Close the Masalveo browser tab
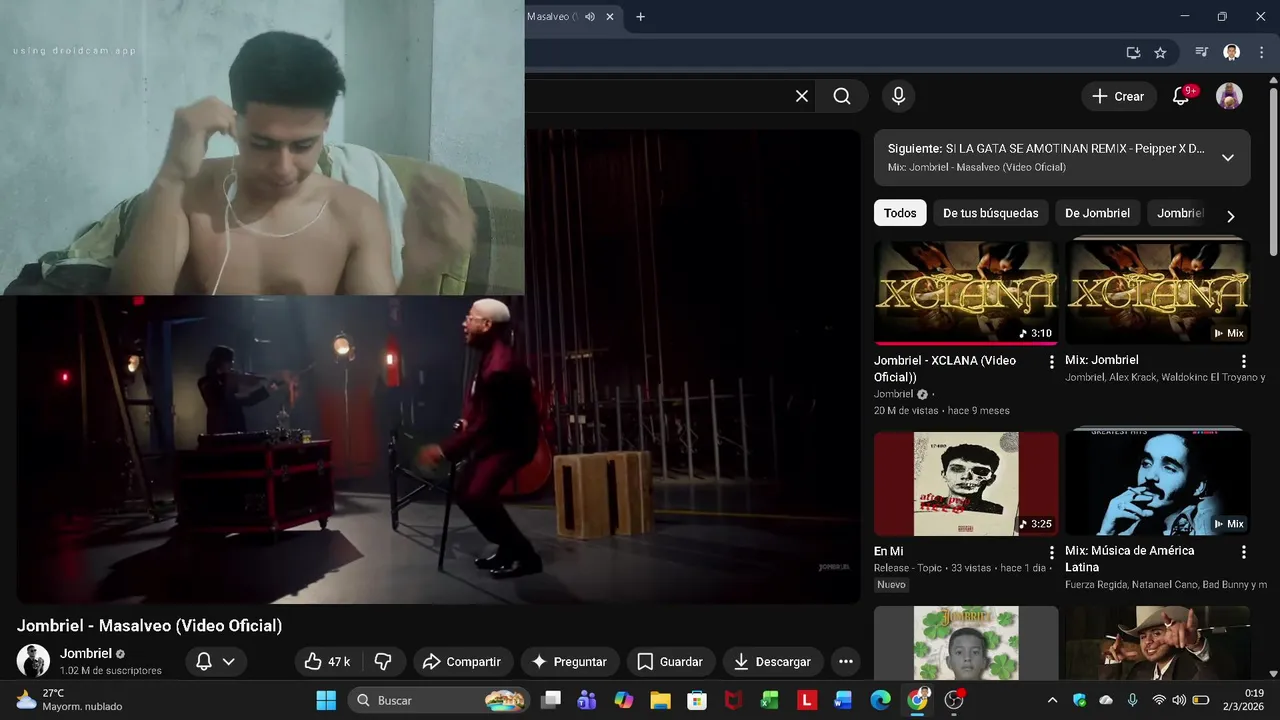This screenshot has height=720, width=1280. coord(610,17)
